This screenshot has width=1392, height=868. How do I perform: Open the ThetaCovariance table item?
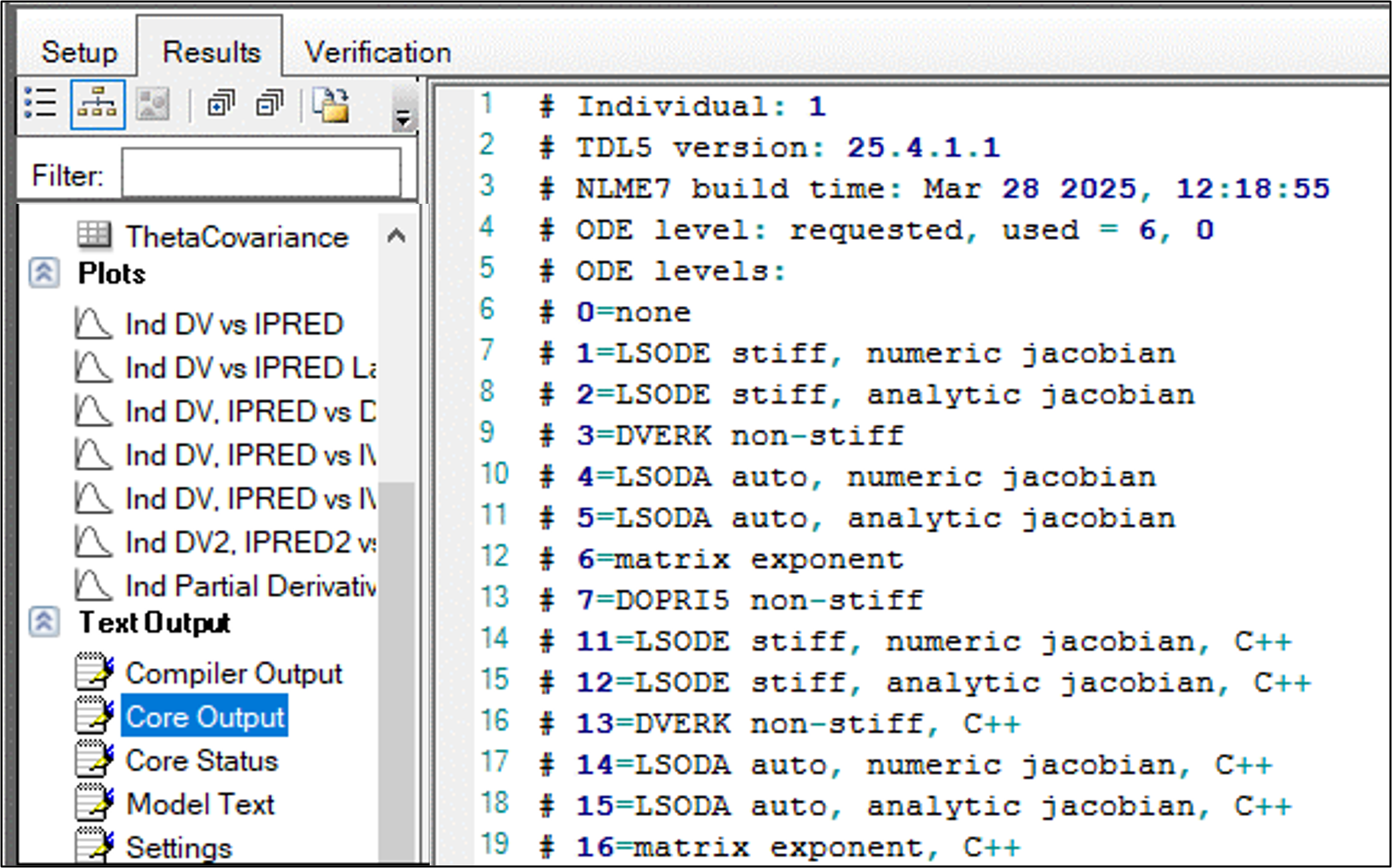(x=237, y=237)
